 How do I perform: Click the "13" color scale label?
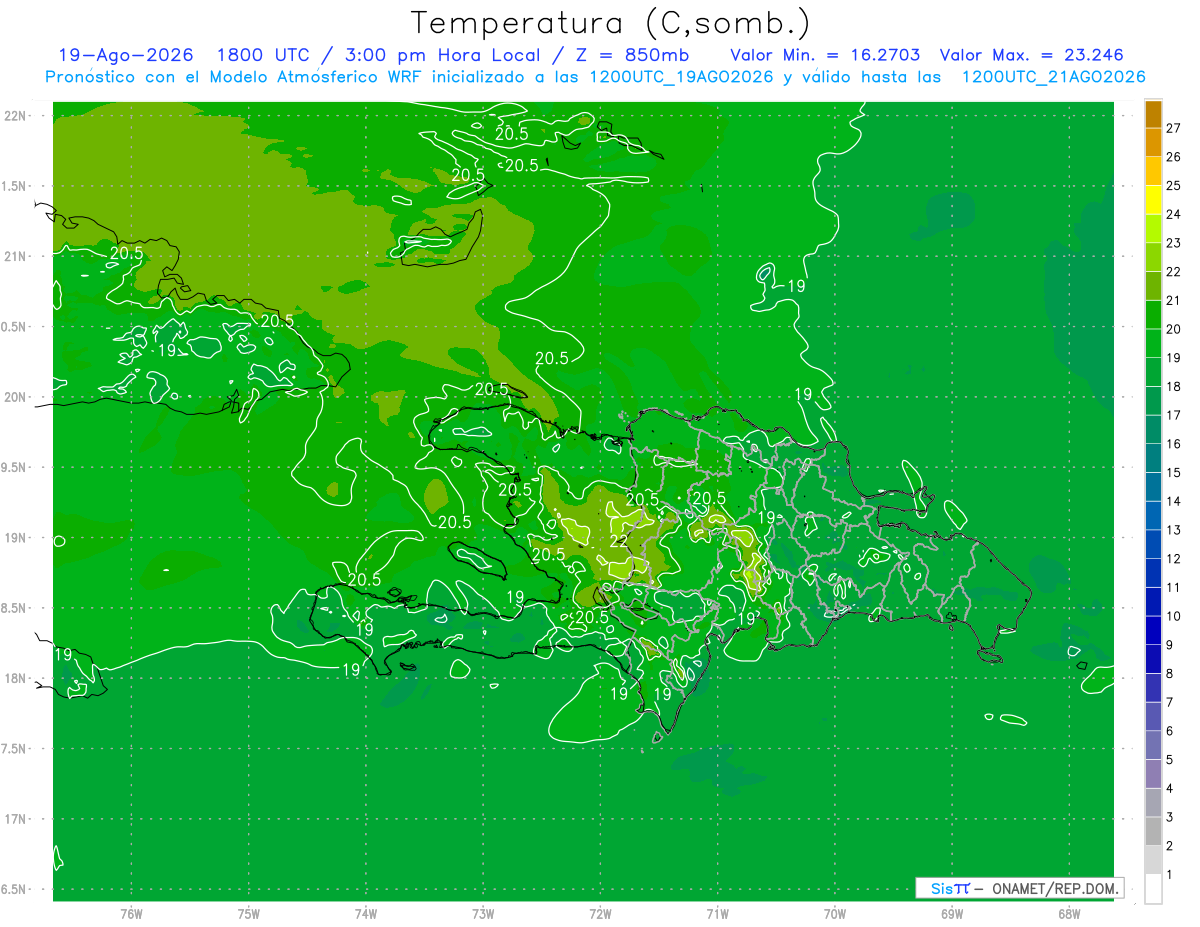click(1174, 530)
